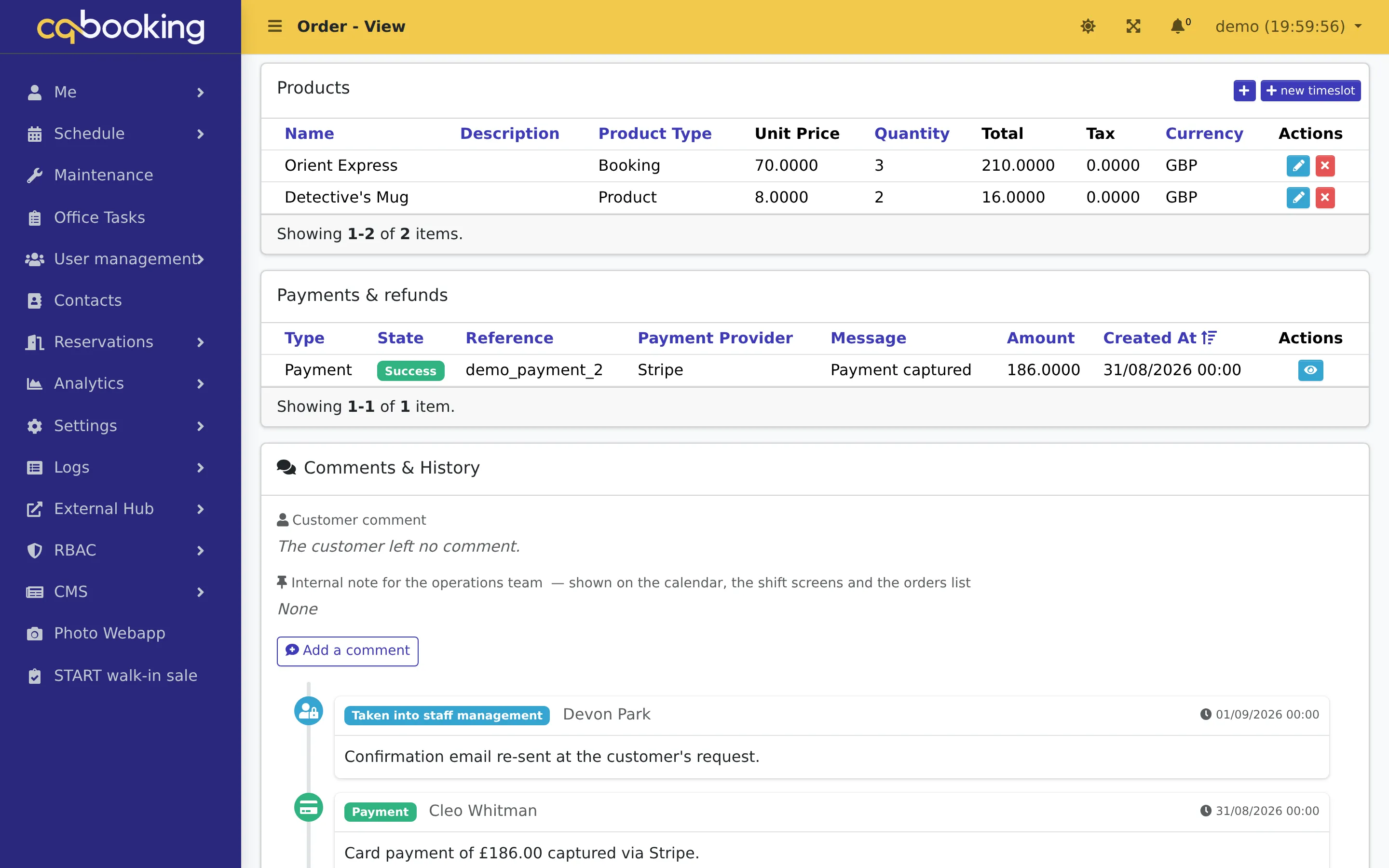Toggle fullscreen mode icon
The image size is (1389, 868).
pos(1133,27)
